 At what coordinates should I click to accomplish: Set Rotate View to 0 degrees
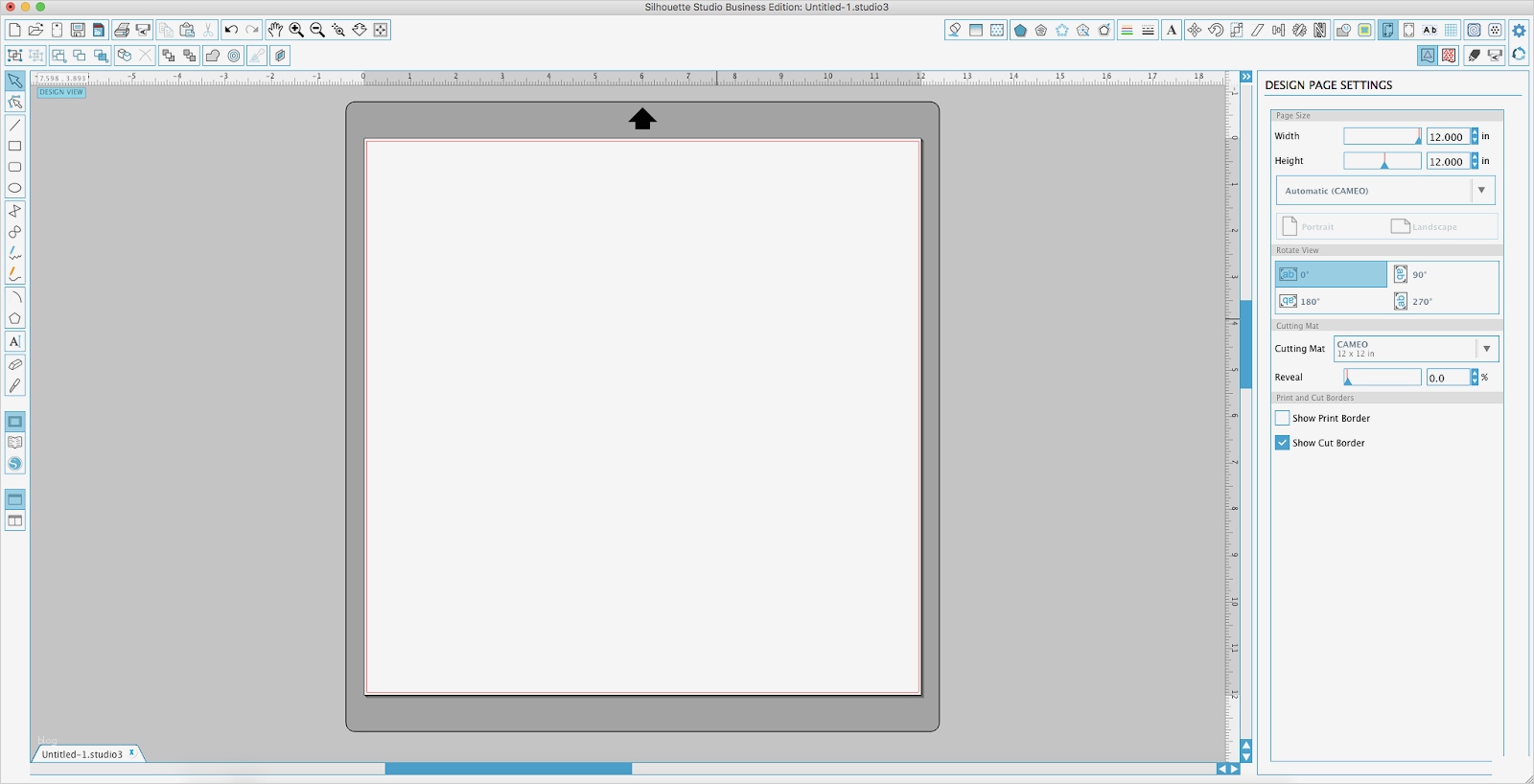tap(1331, 274)
